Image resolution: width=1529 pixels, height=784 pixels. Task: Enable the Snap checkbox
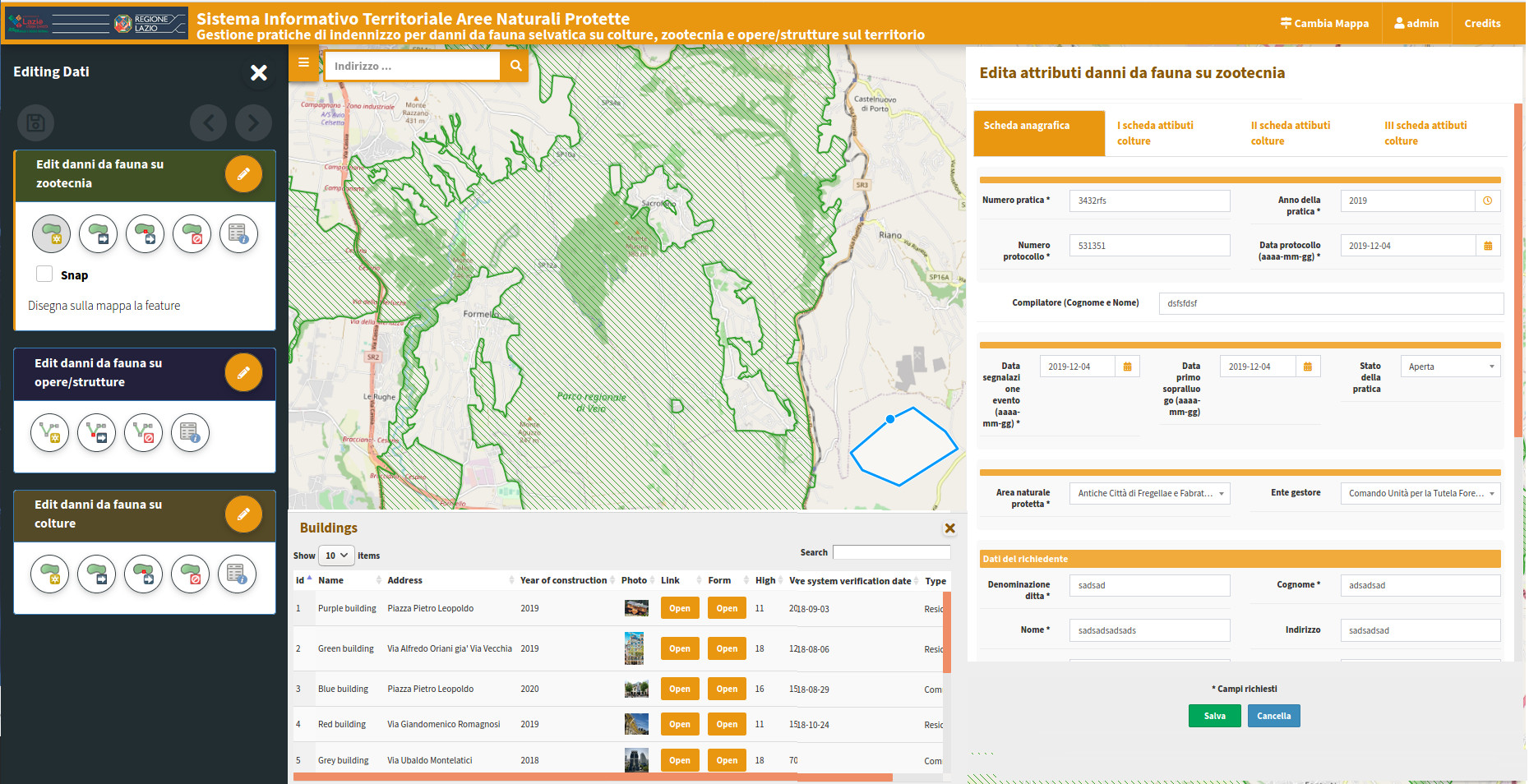pos(44,274)
